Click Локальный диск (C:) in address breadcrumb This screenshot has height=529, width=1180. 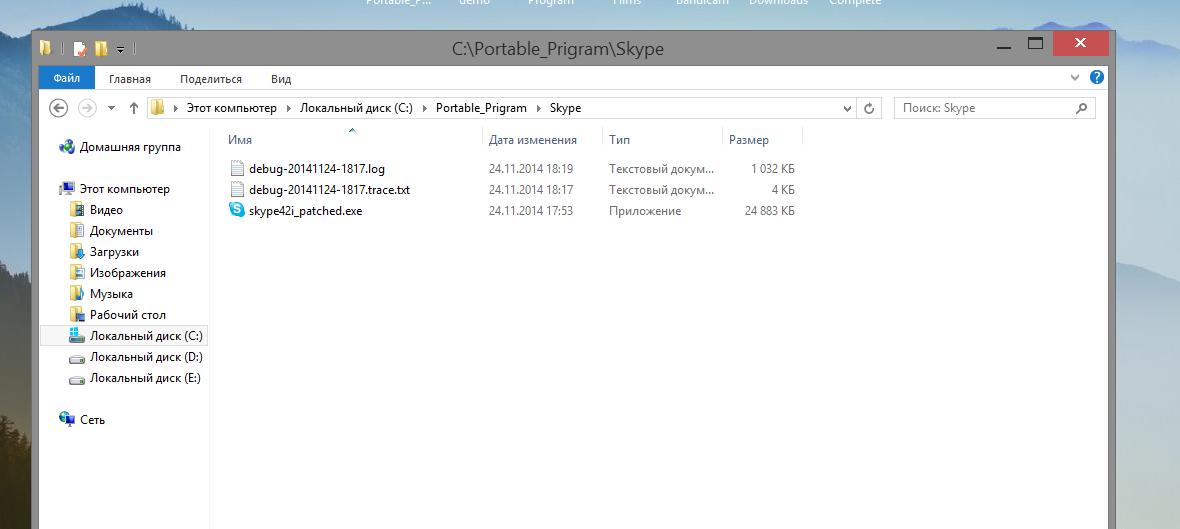pyautogui.click(x=357, y=108)
